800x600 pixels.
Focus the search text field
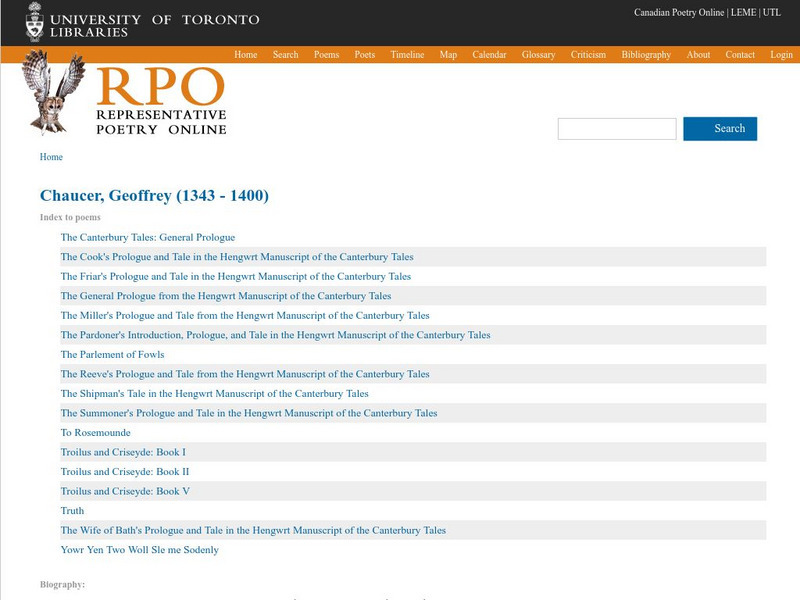(x=617, y=129)
